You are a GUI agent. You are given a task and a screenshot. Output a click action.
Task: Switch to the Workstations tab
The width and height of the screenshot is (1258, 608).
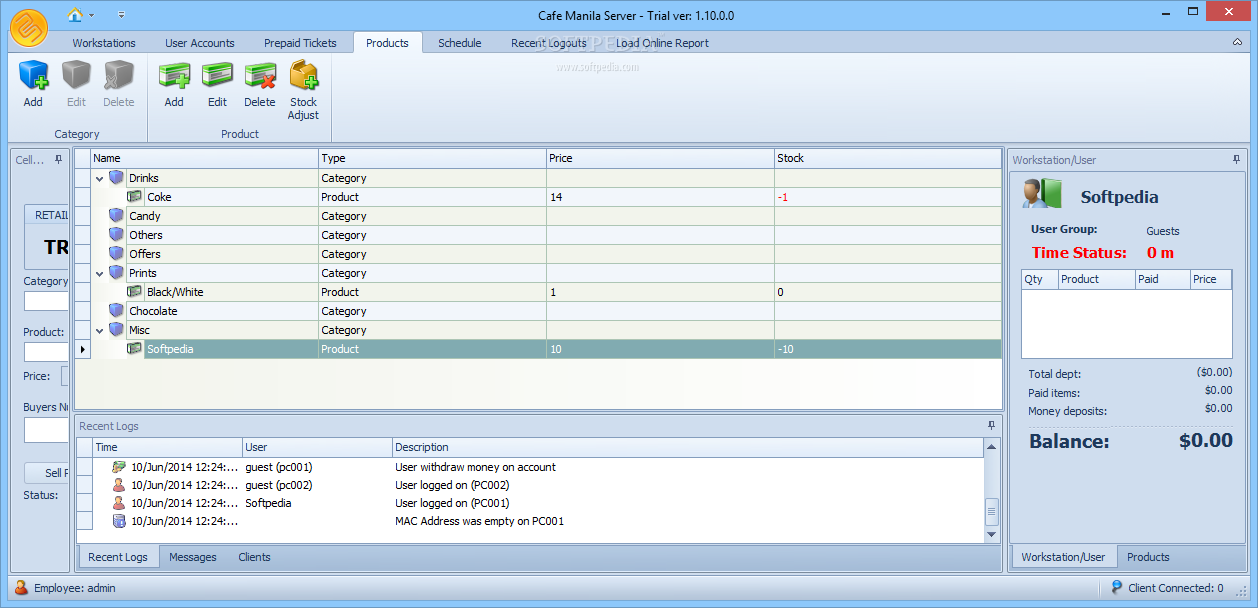point(104,43)
